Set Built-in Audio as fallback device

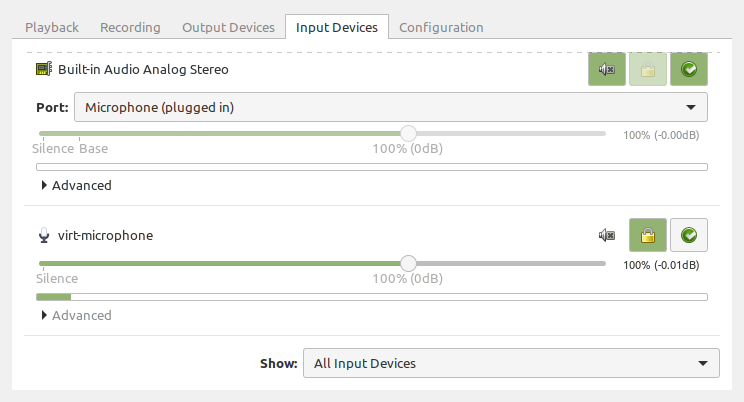[689, 70]
